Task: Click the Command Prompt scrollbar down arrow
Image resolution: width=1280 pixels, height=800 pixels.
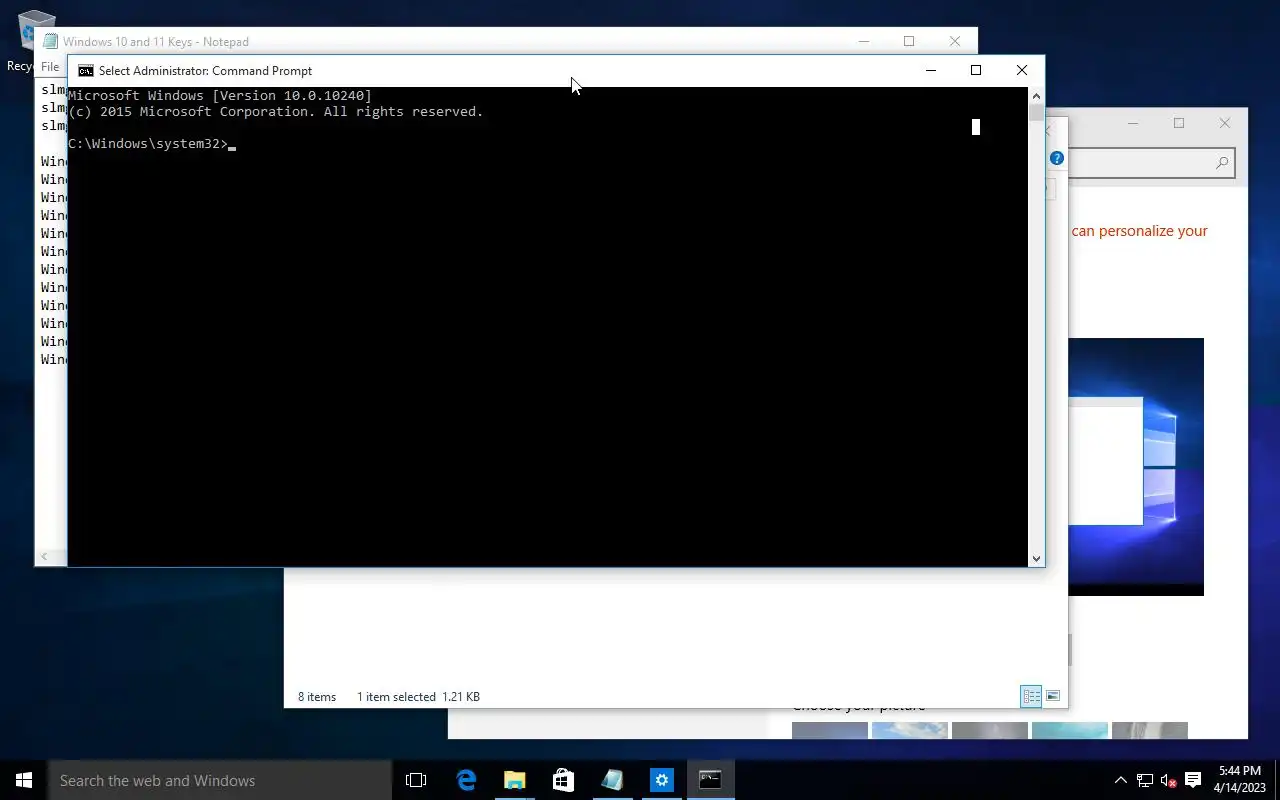Action: tap(1036, 558)
